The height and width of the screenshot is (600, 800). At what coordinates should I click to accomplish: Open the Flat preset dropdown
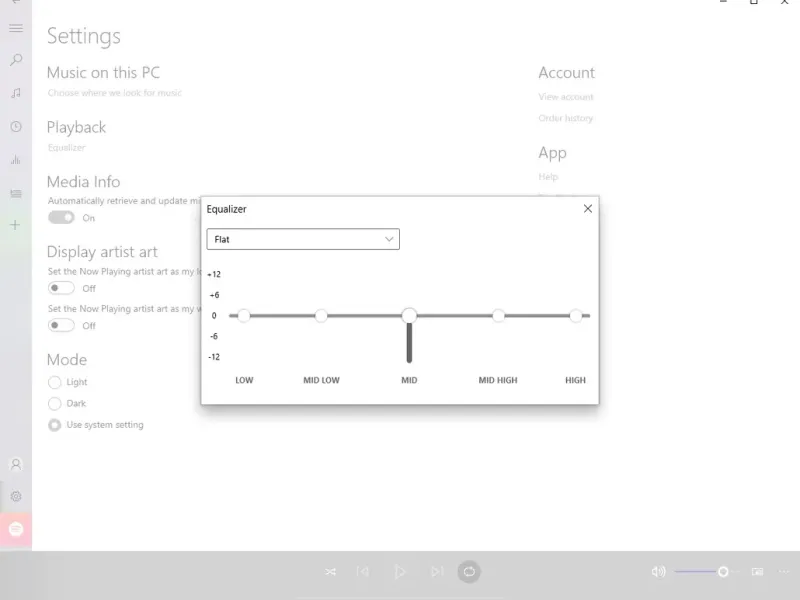pyautogui.click(x=303, y=239)
